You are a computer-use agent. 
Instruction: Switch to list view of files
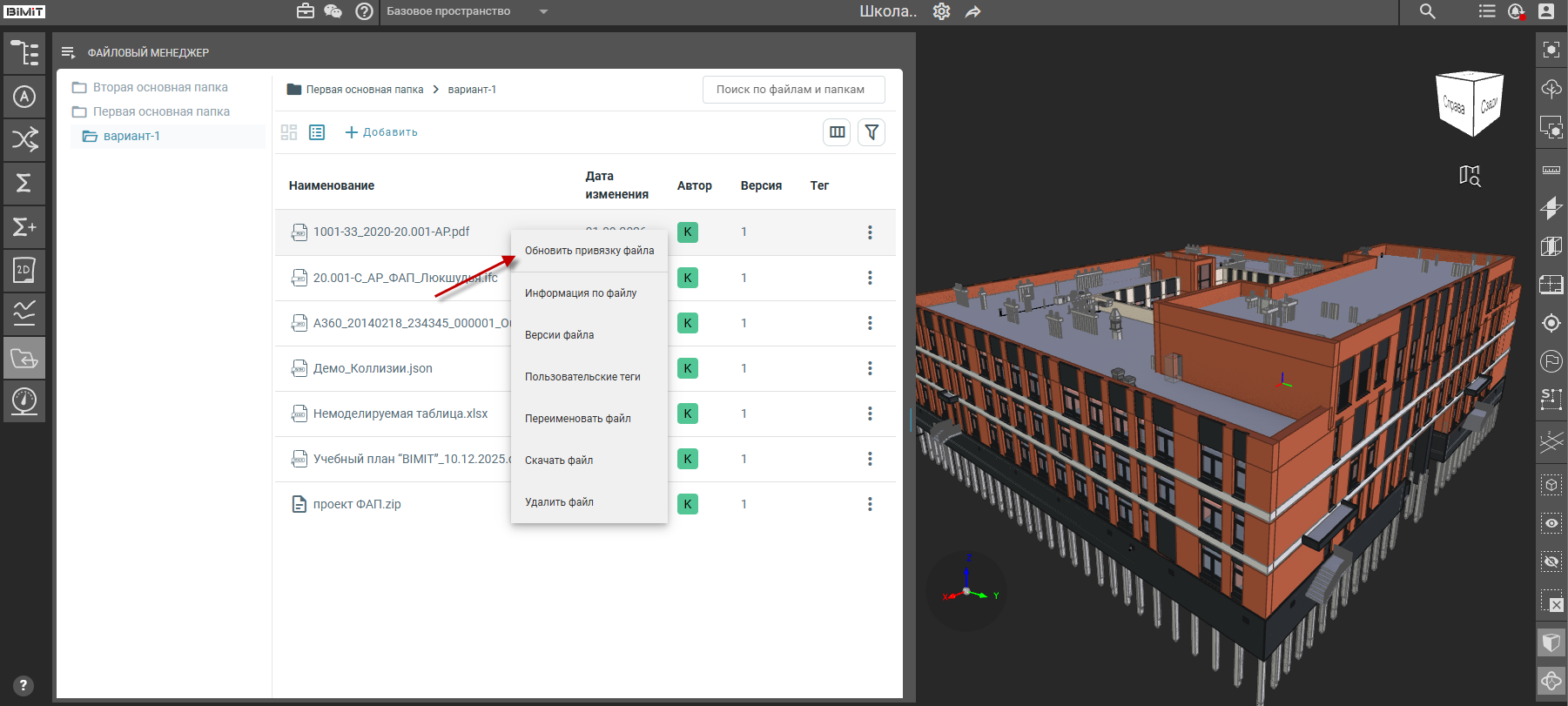(x=317, y=132)
